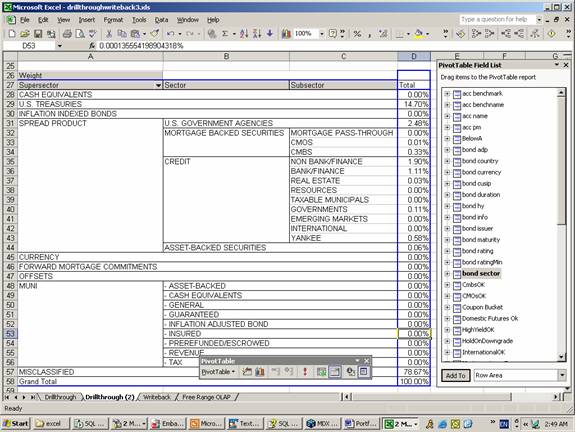Apply Comma Style formatting
This screenshot has height=432, width=575.
tap(370, 34)
